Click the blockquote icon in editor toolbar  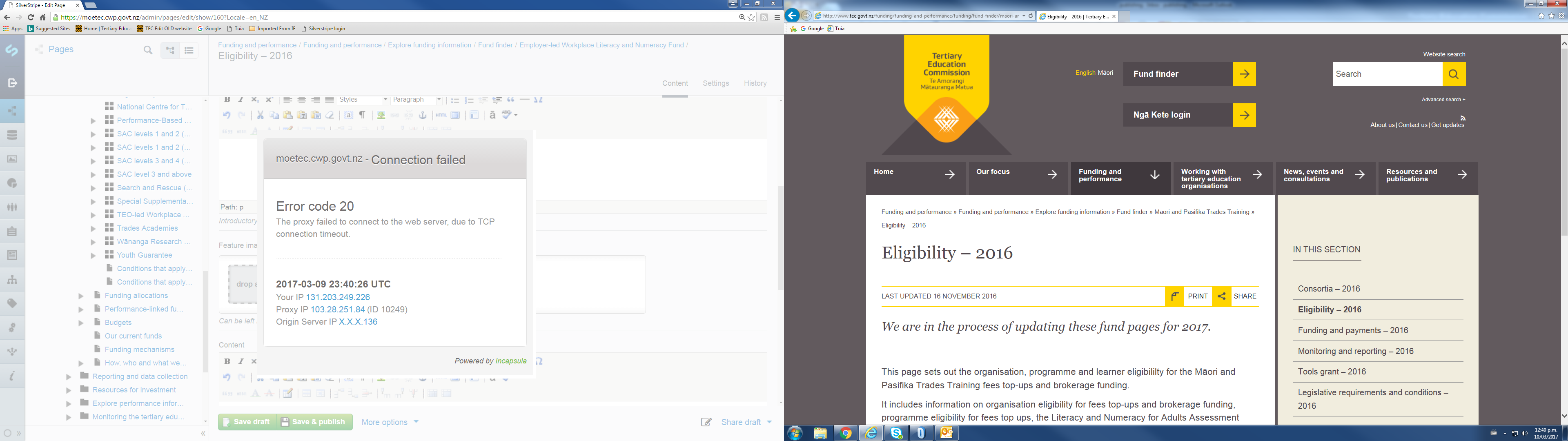[511, 100]
